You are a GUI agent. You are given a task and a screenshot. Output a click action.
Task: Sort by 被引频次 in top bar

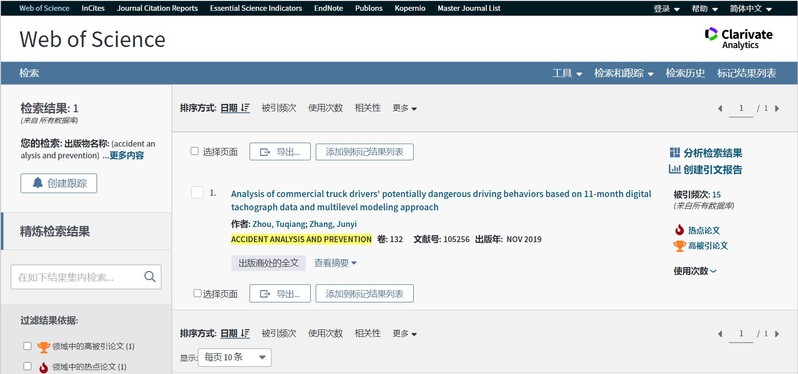point(279,108)
